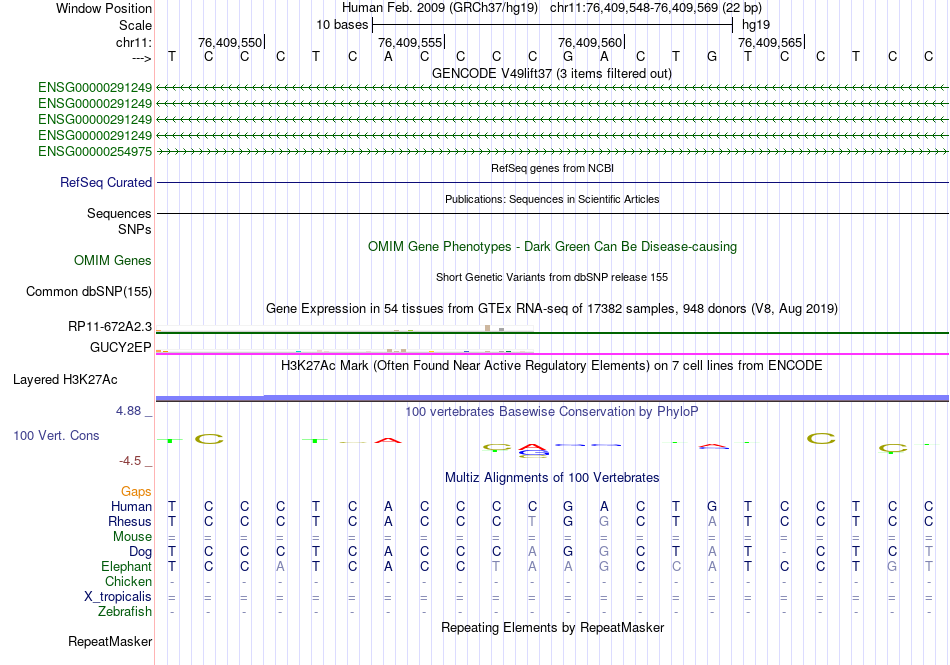Click the 100 Vert. Cons label
This screenshot has width=950, height=665.
click(56, 435)
